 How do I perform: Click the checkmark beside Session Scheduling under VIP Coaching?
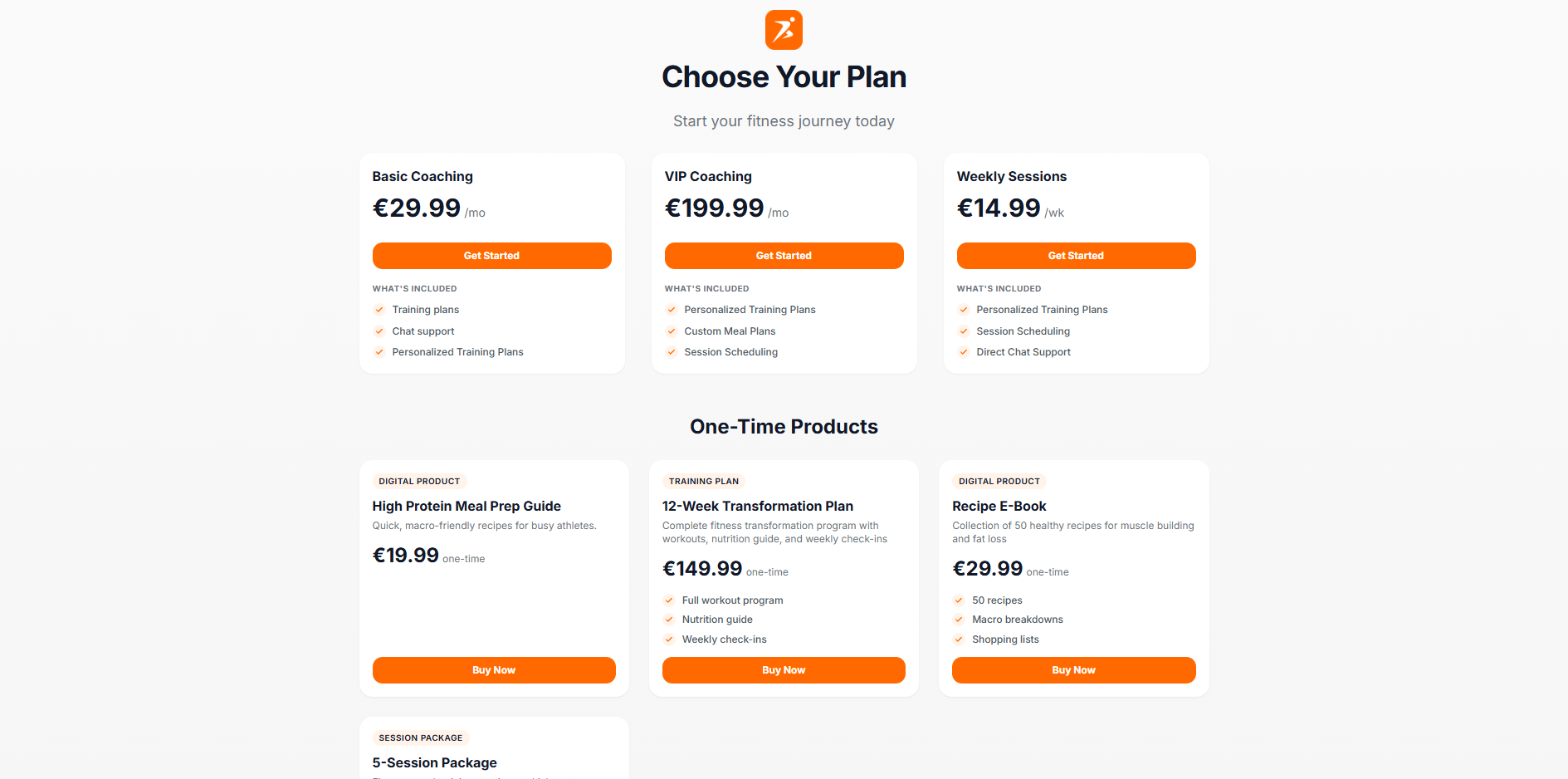click(671, 351)
